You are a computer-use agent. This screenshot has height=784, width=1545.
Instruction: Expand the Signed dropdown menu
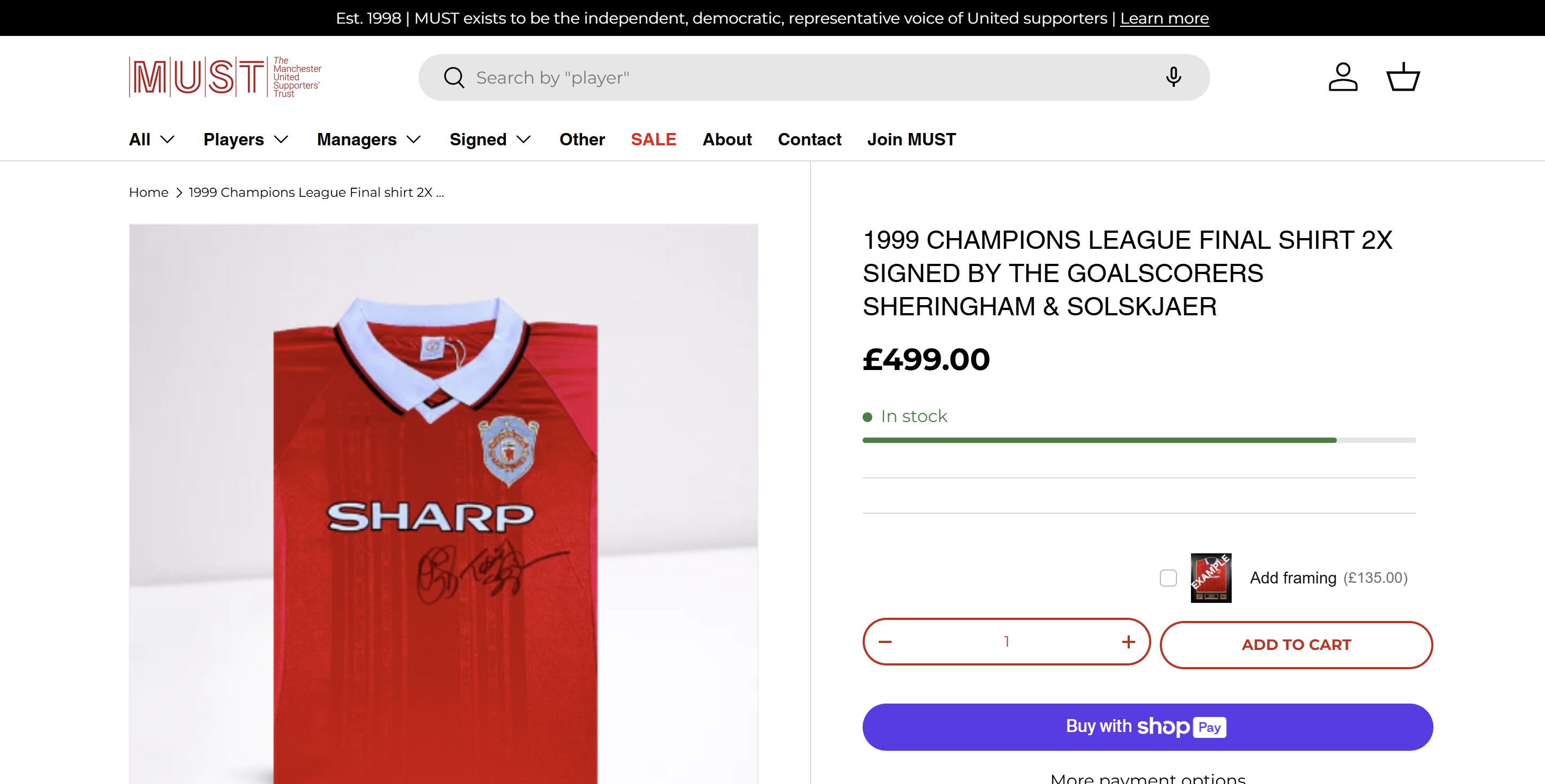(x=490, y=139)
